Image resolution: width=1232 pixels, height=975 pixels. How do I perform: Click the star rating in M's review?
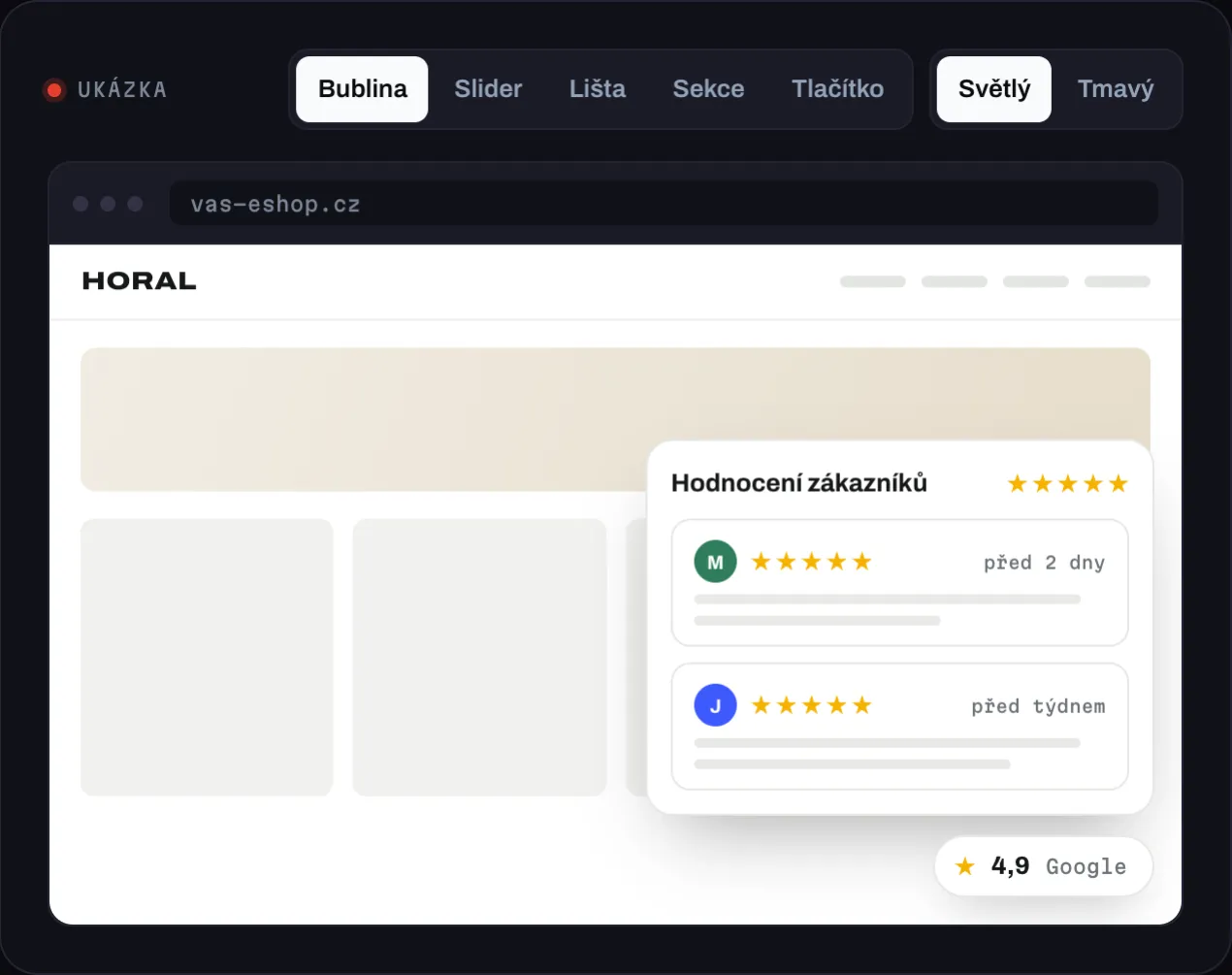coord(811,562)
